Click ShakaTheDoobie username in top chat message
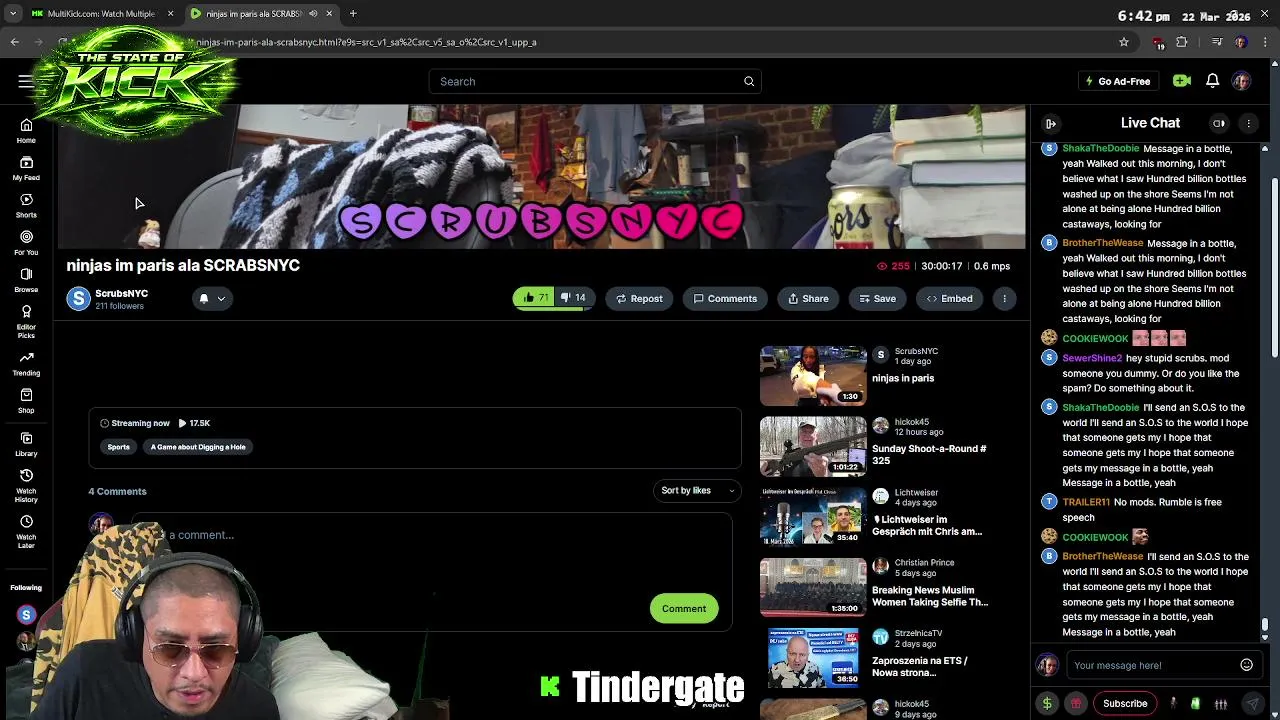 click(1100, 148)
